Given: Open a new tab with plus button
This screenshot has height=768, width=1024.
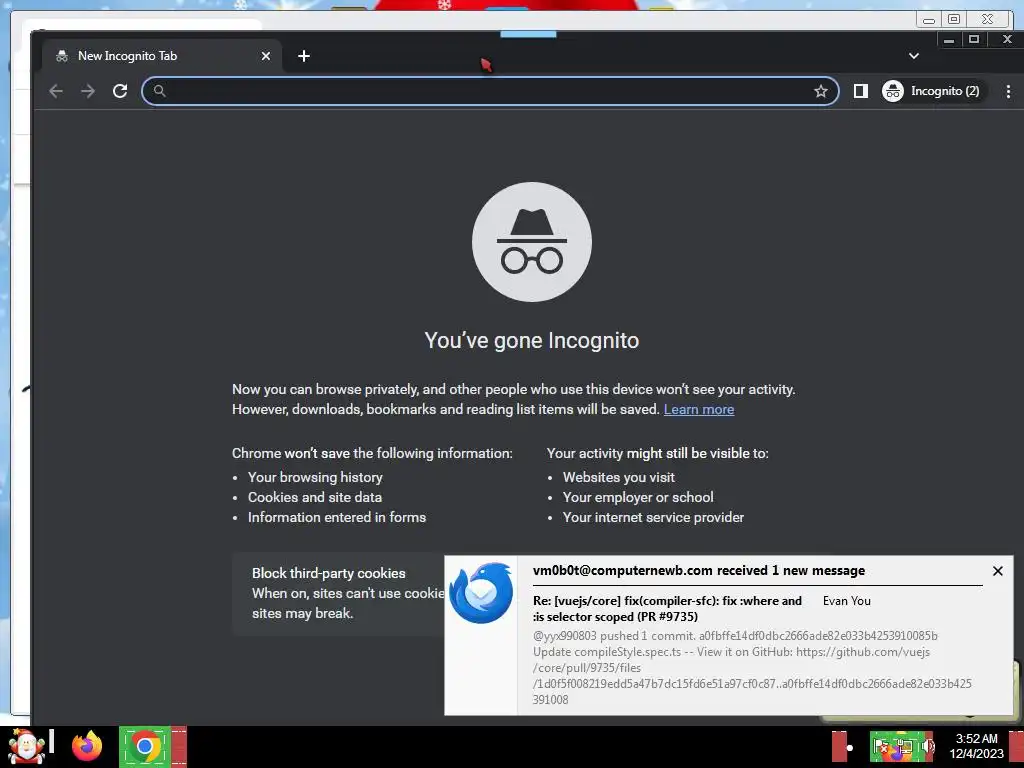Looking at the screenshot, I should (x=304, y=56).
